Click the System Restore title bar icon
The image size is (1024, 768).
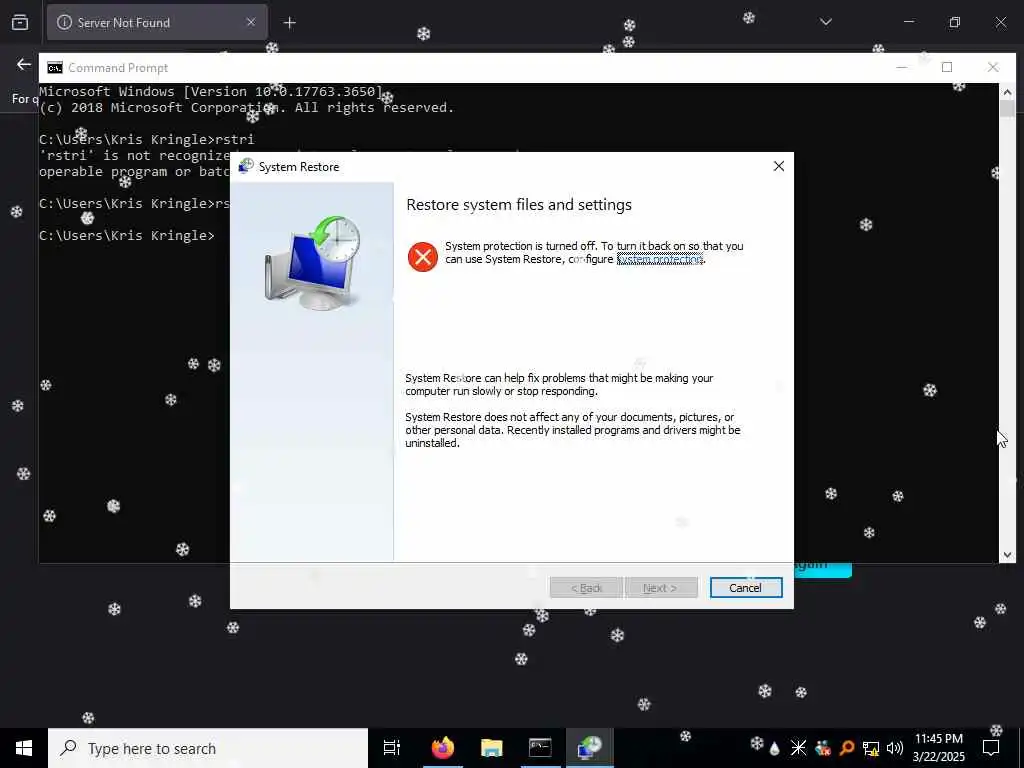tap(246, 167)
